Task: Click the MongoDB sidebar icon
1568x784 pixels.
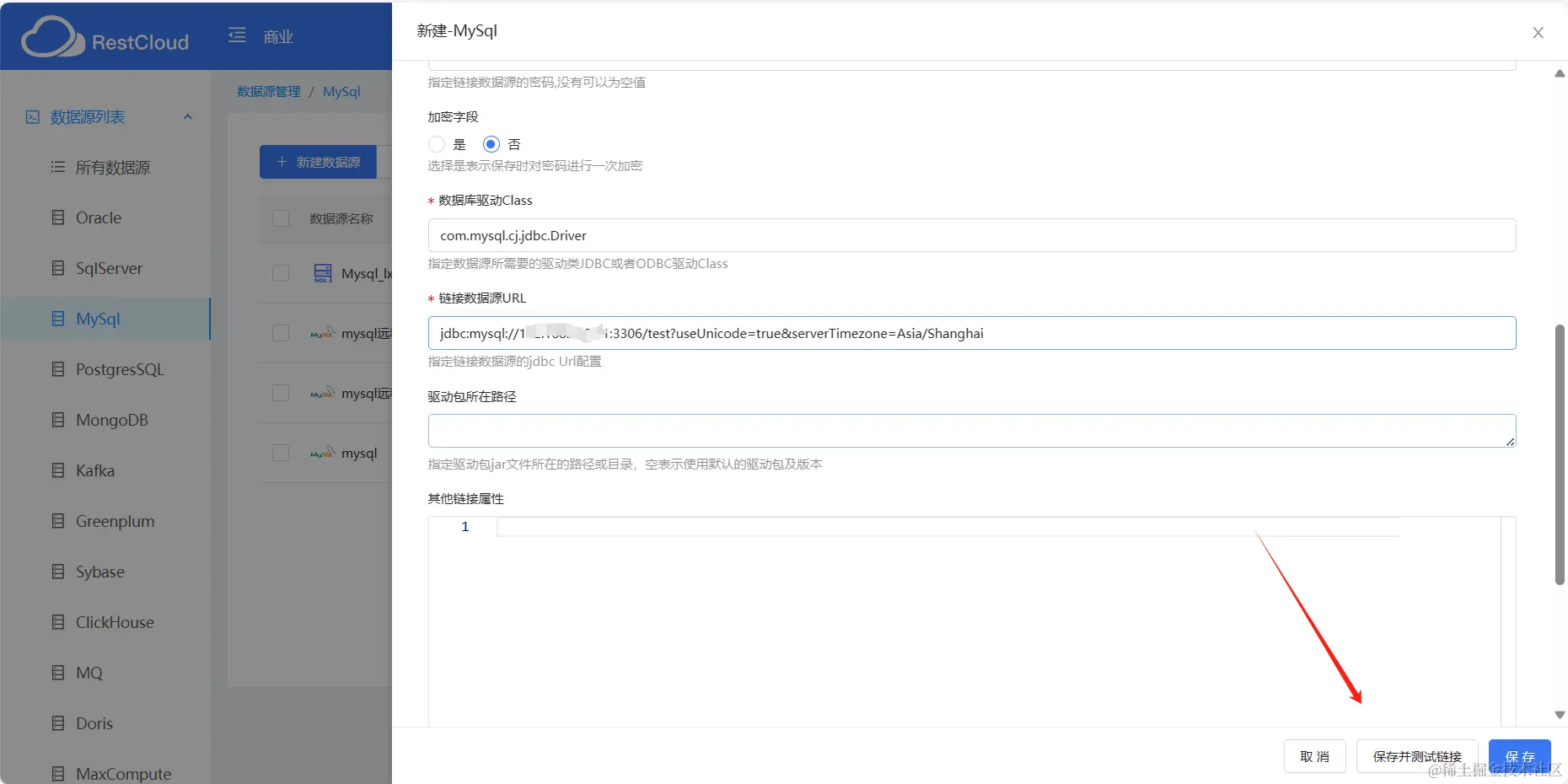Action: [57, 420]
